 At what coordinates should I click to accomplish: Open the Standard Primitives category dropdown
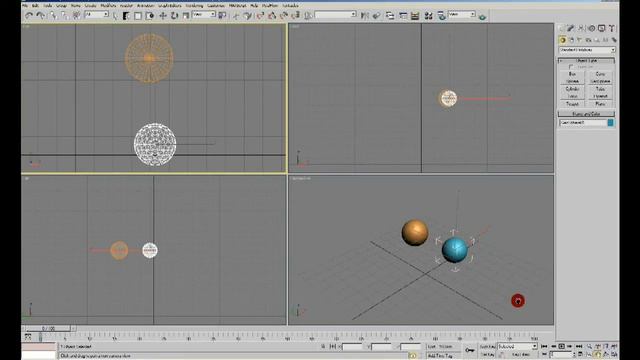click(587, 50)
